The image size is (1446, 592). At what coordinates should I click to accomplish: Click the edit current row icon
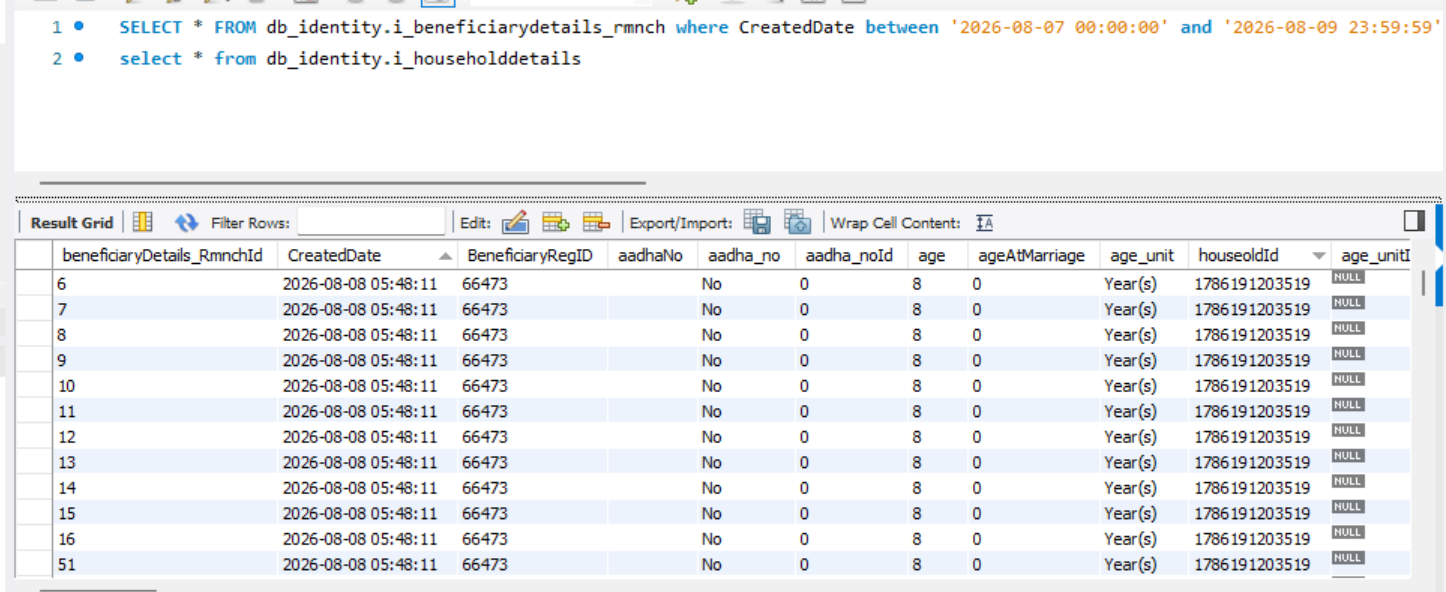(x=515, y=222)
